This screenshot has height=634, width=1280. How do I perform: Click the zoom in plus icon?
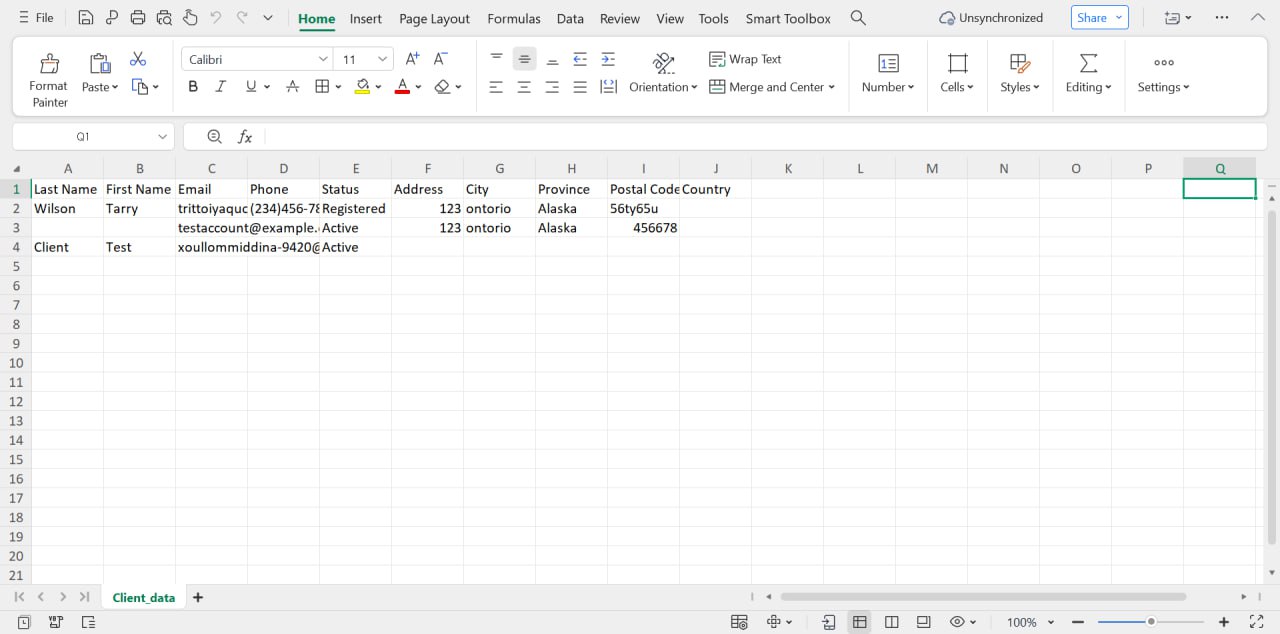[1223, 622]
